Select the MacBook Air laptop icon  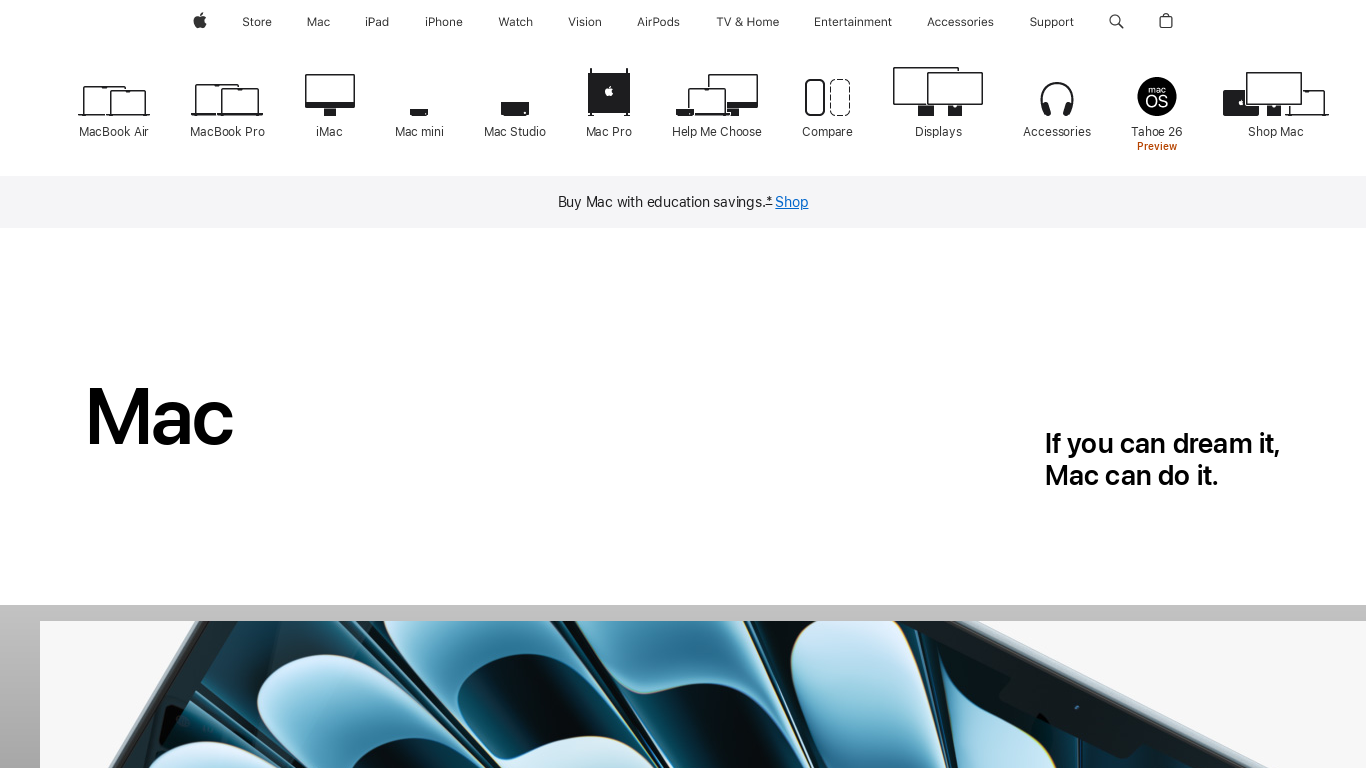[114, 101]
